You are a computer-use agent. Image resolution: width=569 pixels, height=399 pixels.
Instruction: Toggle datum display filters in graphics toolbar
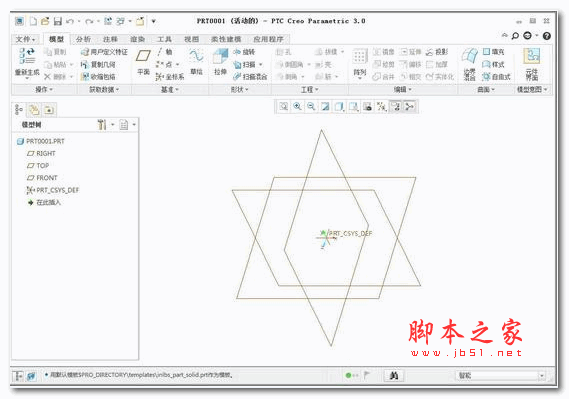pyautogui.click(x=382, y=107)
